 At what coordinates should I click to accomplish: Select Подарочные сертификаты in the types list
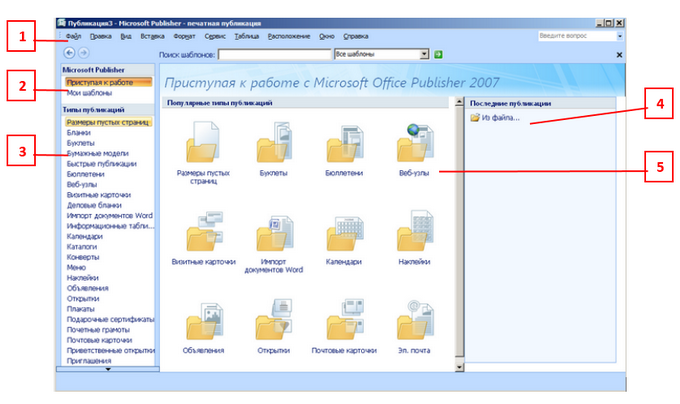[x=109, y=319]
